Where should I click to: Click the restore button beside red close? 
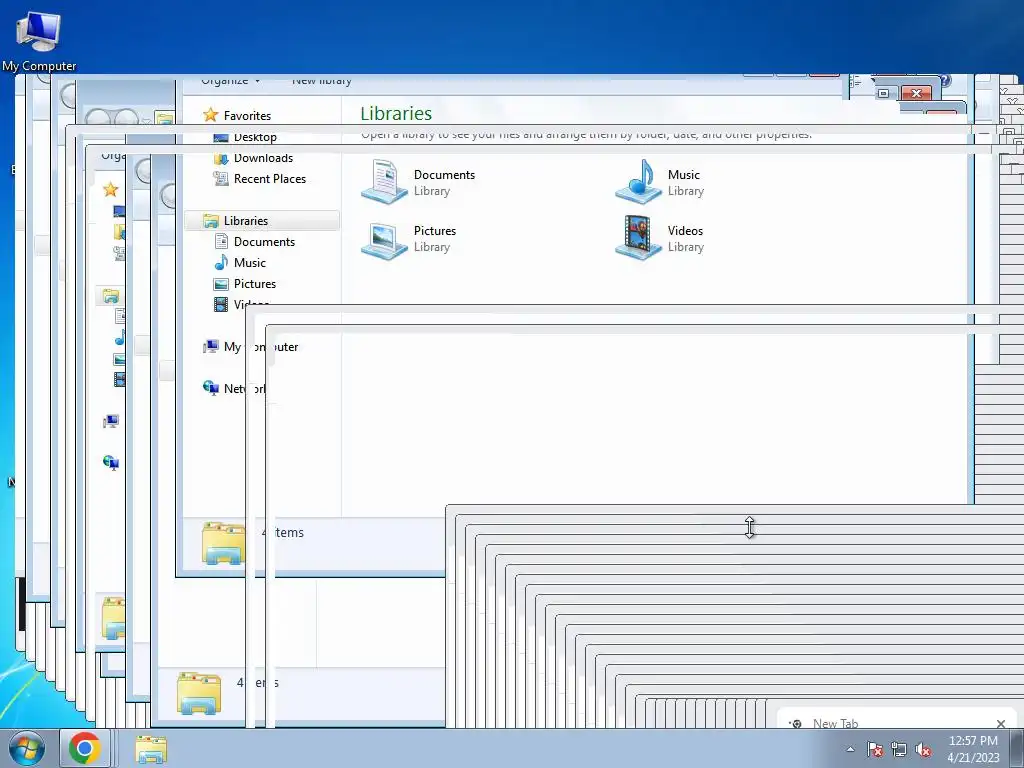coord(884,93)
